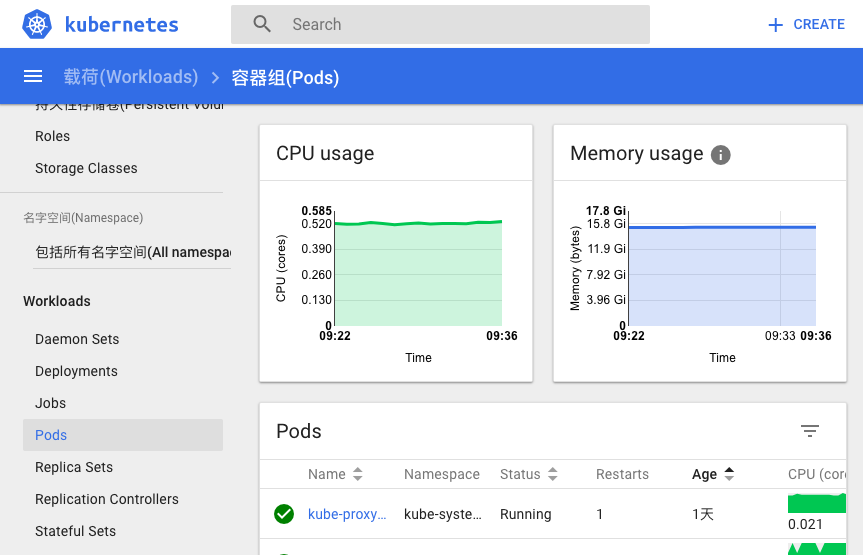Screen dimensions: 863x555
Task: Click the kube-syste... namespace cell
Action: [x=443, y=514]
